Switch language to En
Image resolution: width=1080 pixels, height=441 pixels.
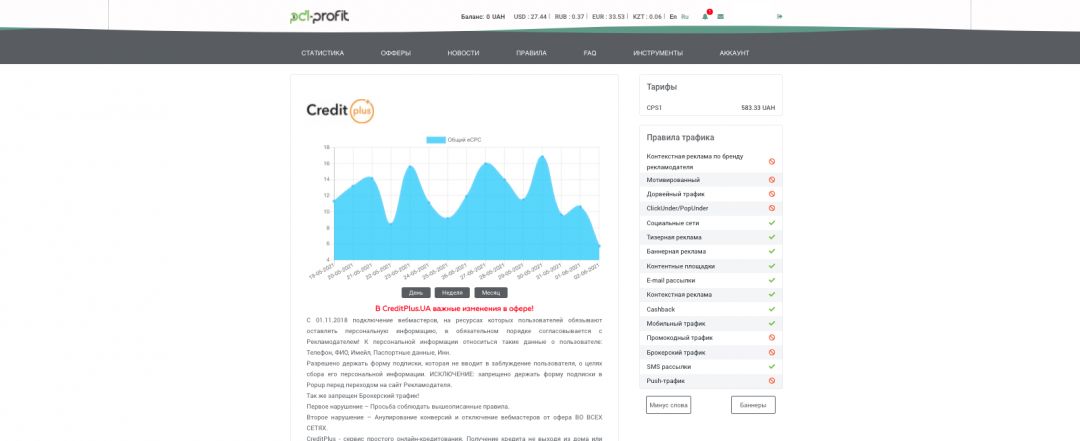coord(673,17)
